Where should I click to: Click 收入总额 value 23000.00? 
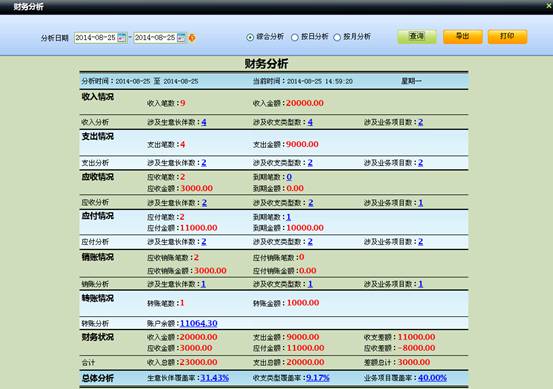(x=199, y=362)
